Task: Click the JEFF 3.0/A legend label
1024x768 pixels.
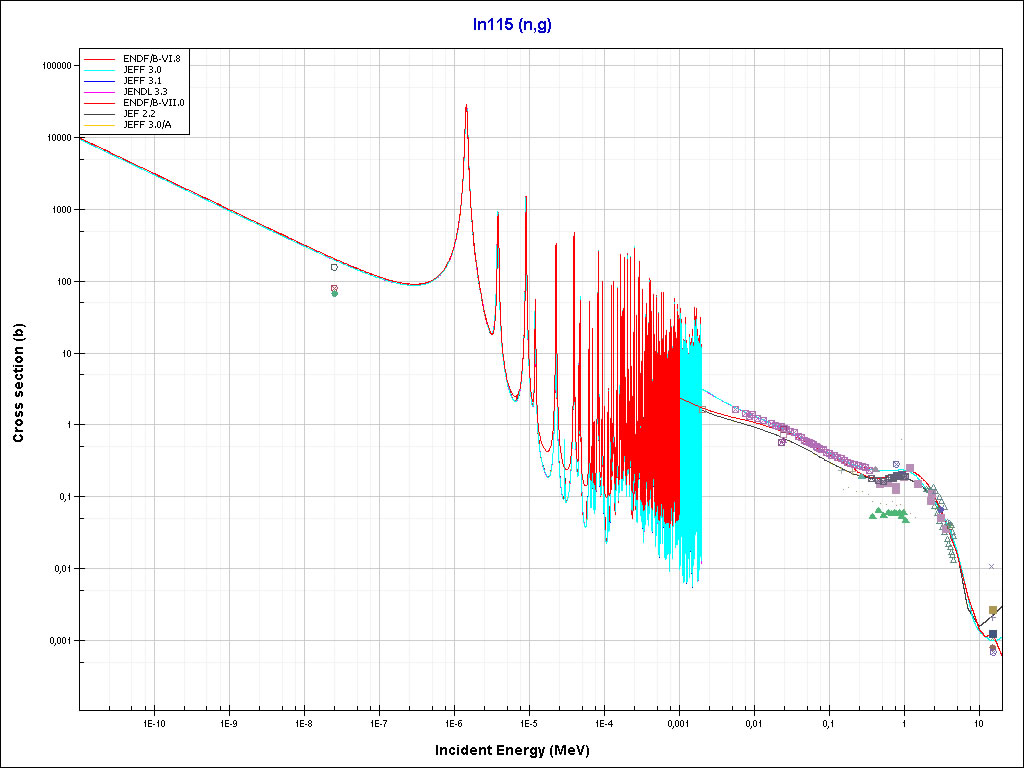Action: pos(147,125)
